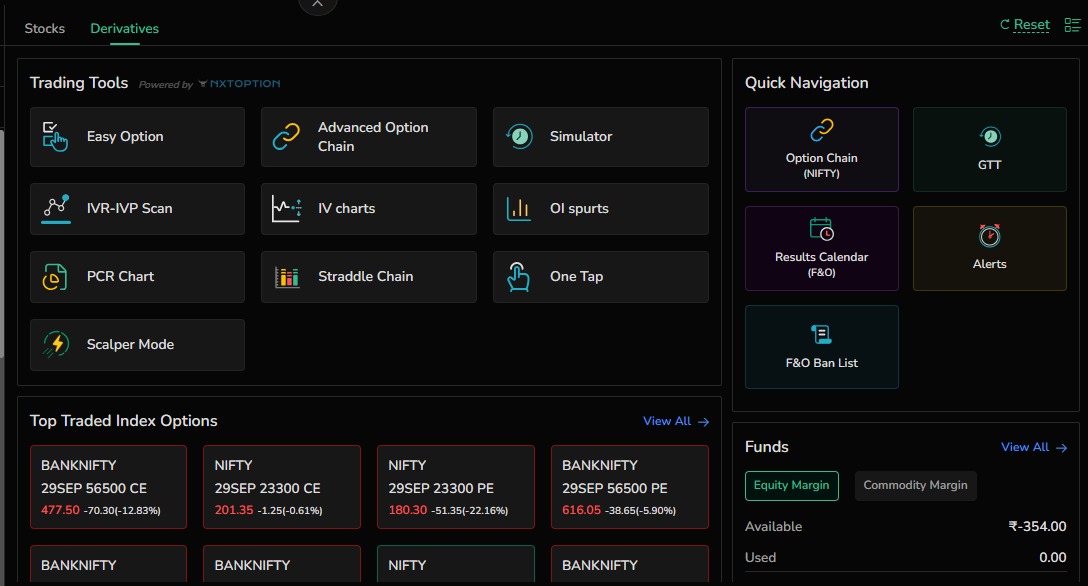Click the GTT clock icon

click(x=989, y=136)
